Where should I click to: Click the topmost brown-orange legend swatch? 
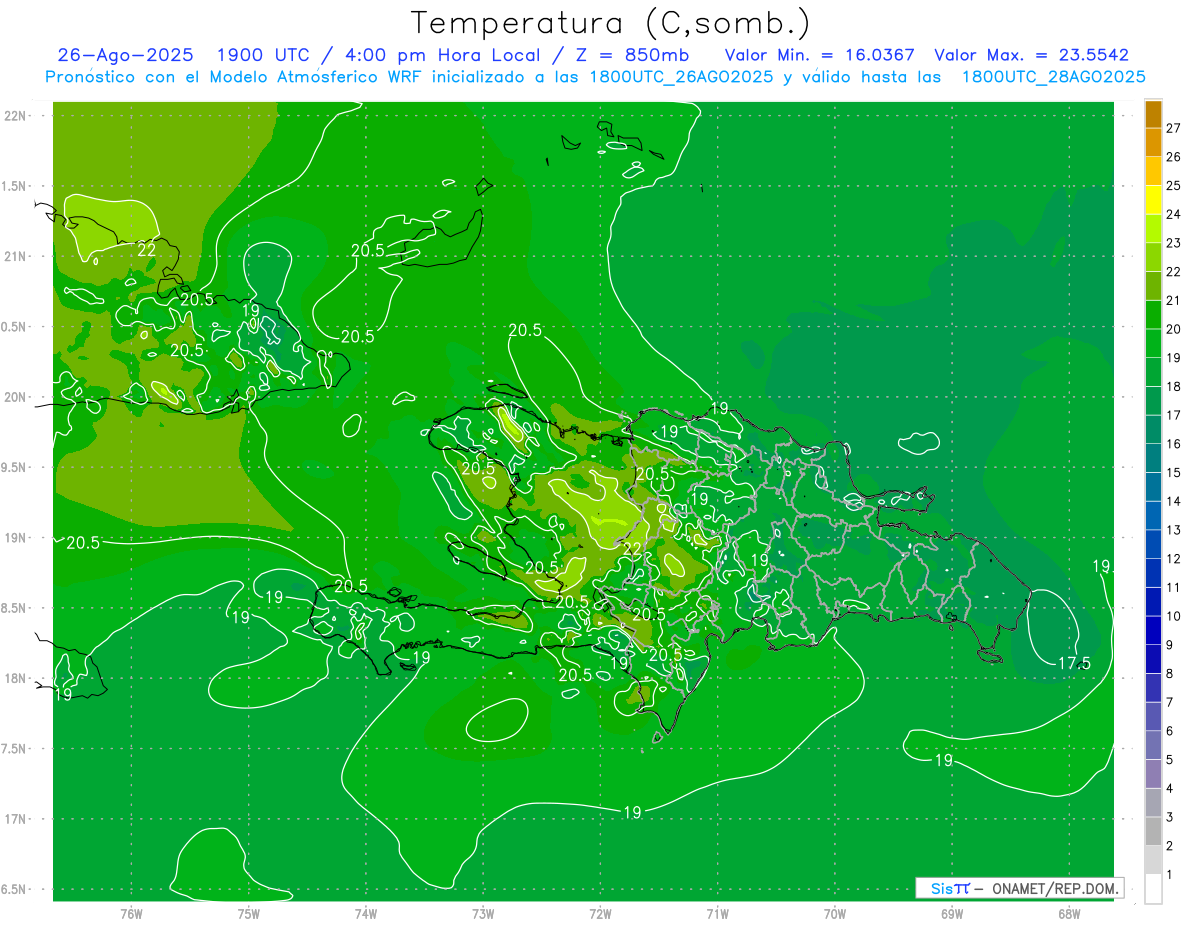click(1153, 115)
